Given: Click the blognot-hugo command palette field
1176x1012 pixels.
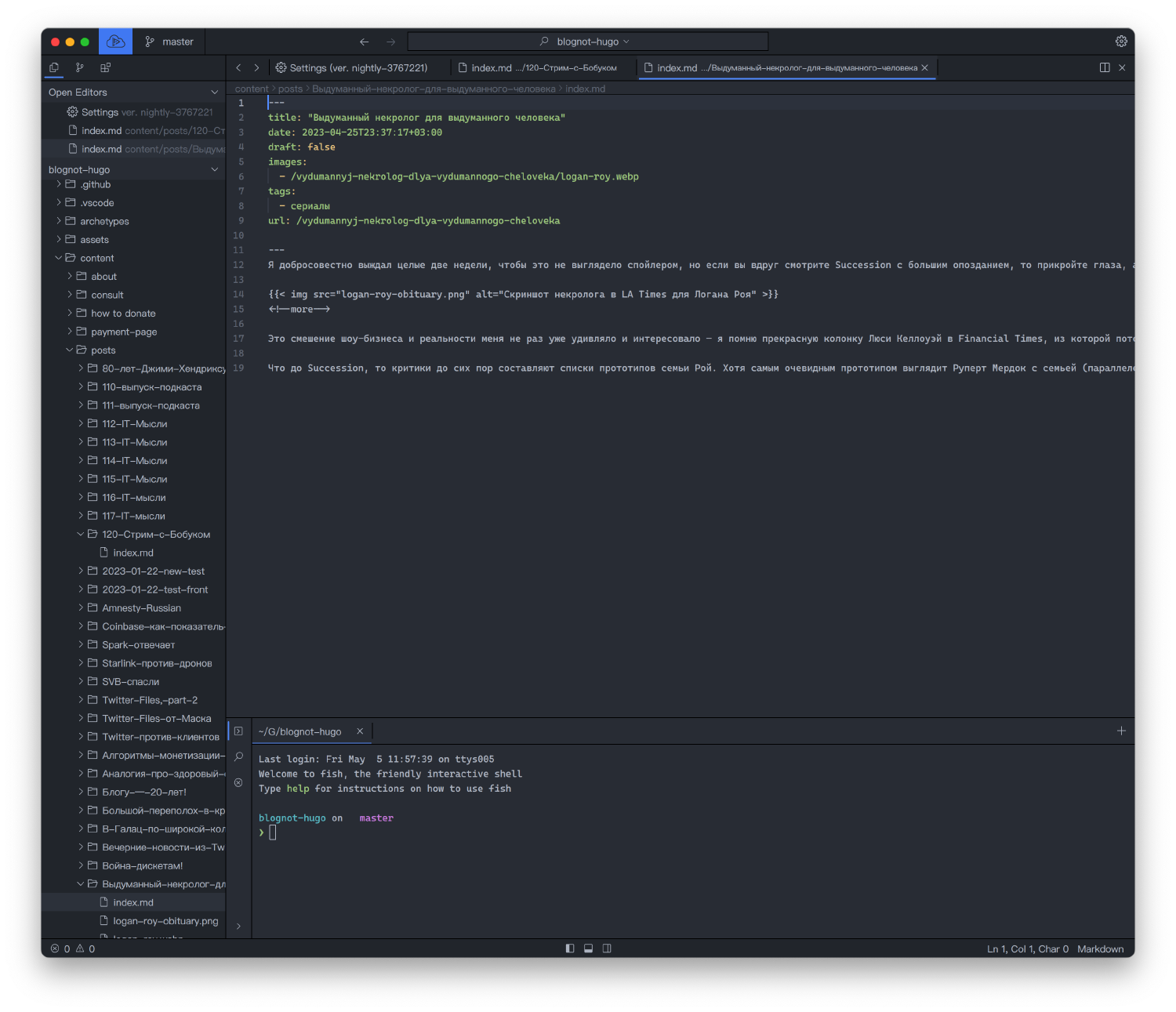Looking at the screenshot, I should (x=587, y=42).
